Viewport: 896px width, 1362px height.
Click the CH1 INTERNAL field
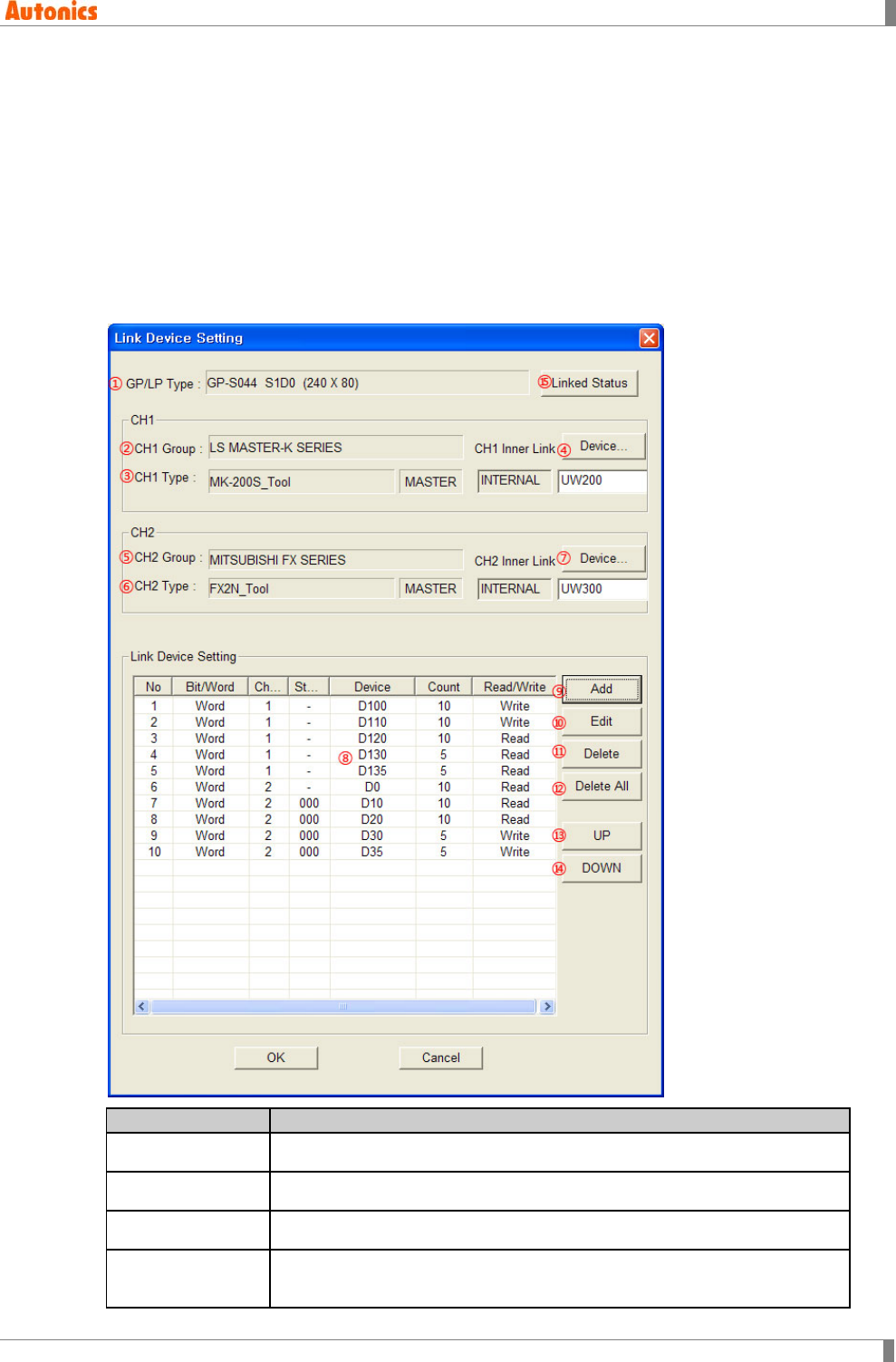(514, 481)
